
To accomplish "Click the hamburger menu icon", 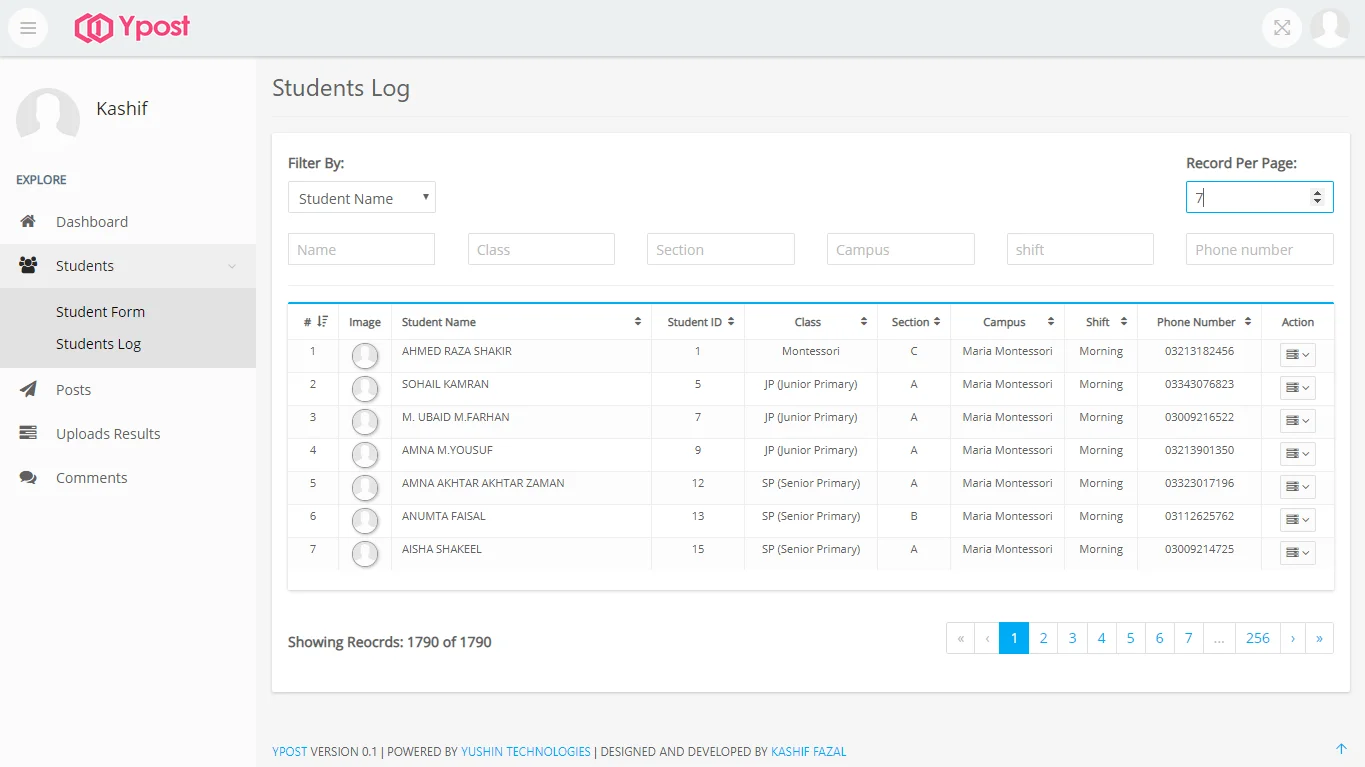I will [x=28, y=28].
